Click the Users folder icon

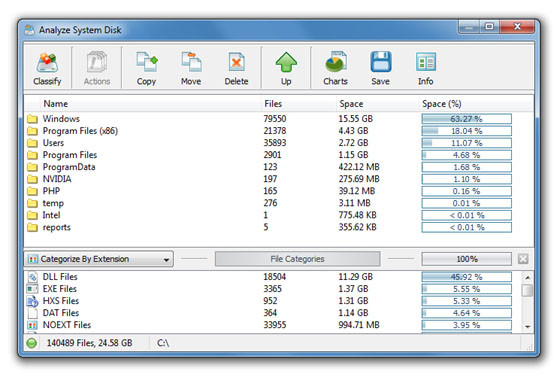click(x=32, y=143)
